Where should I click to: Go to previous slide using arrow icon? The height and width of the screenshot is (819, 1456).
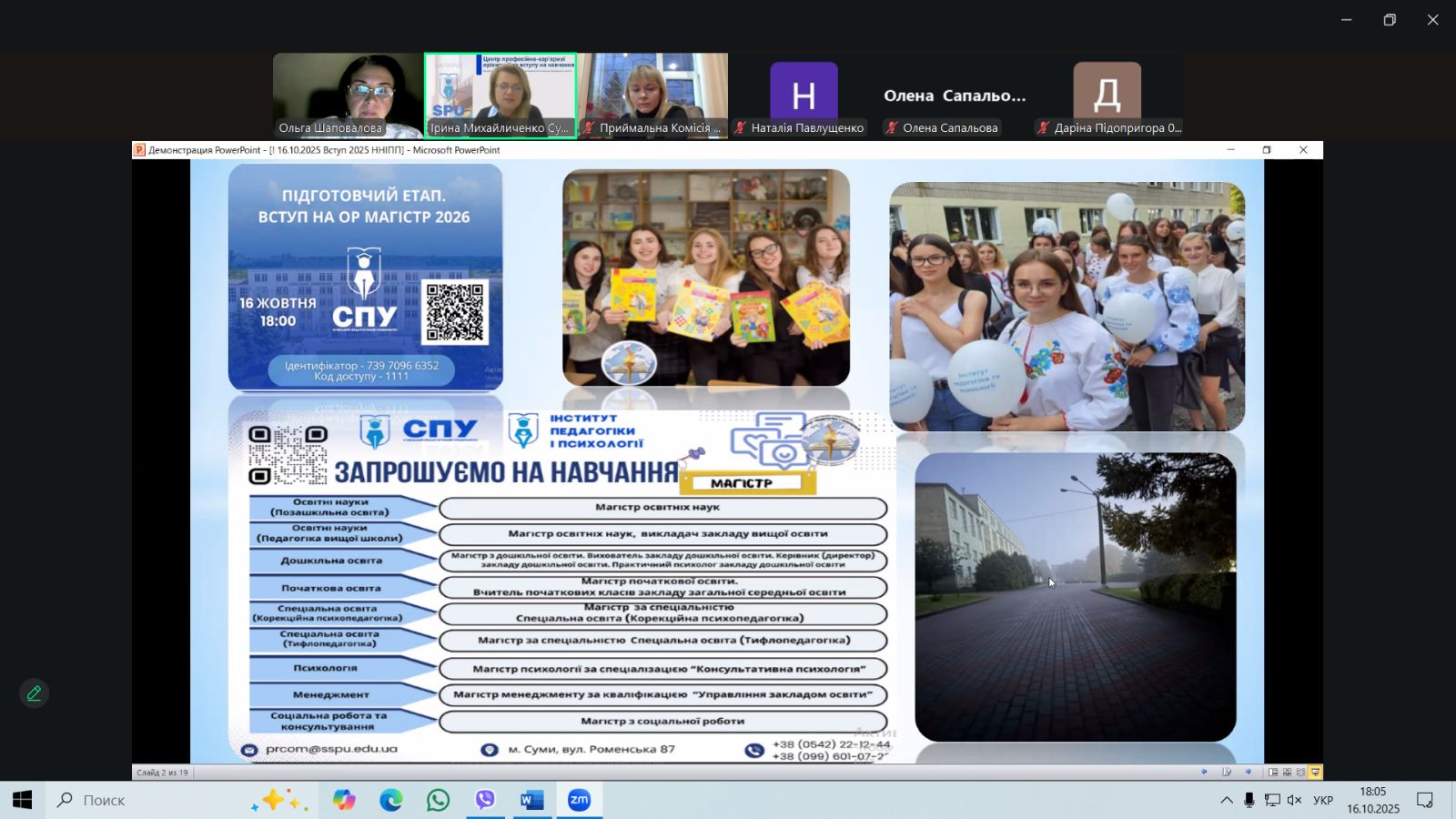1204,772
